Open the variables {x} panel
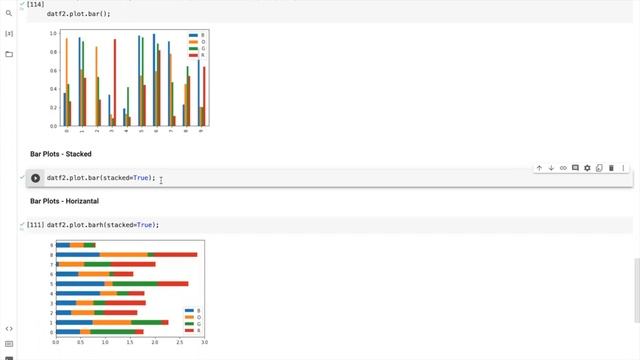 point(9,33)
